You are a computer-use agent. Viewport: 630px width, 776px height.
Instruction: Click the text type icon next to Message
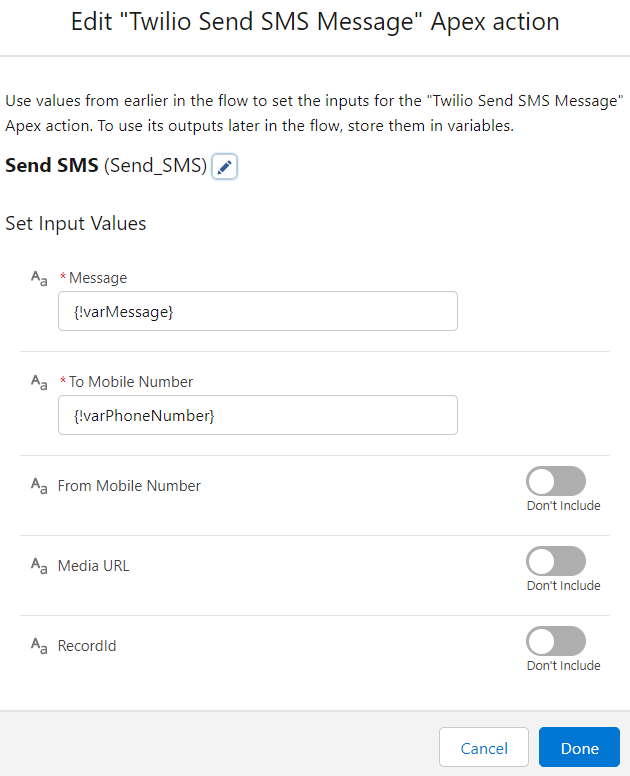coord(39,278)
